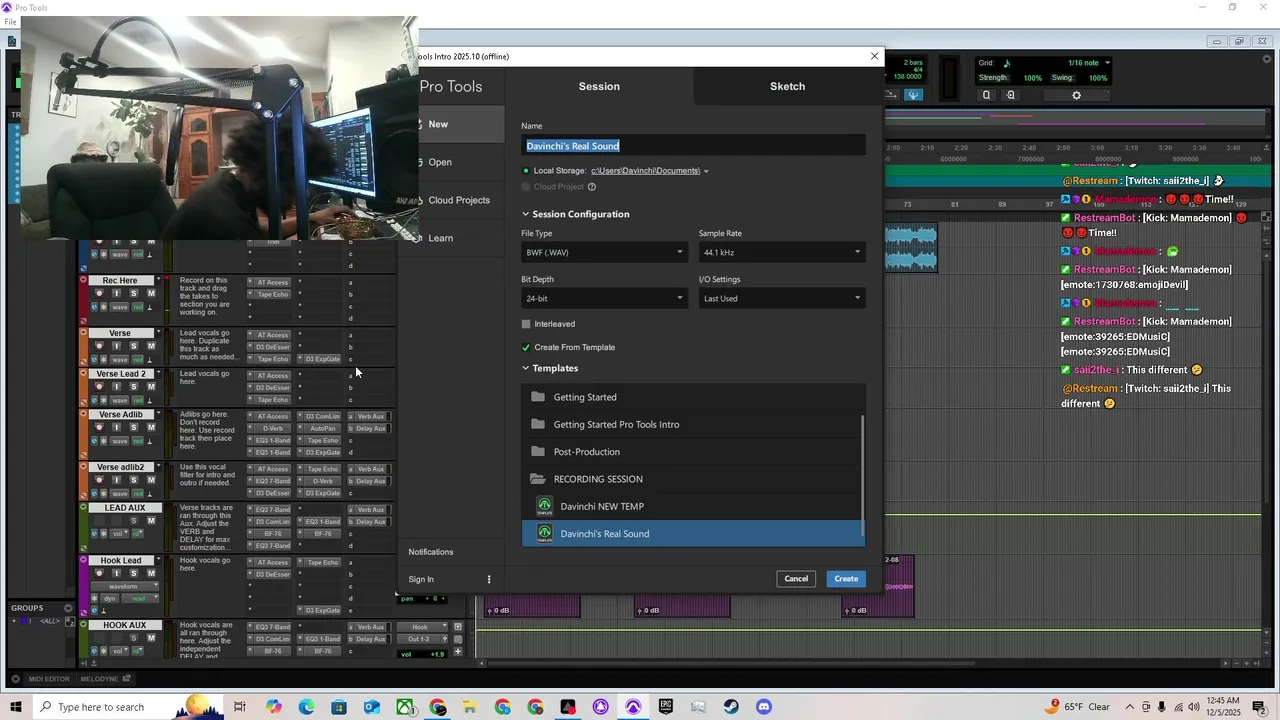Viewport: 1280px width, 720px height.
Task: Click the session Name input field
Action: pos(693,146)
